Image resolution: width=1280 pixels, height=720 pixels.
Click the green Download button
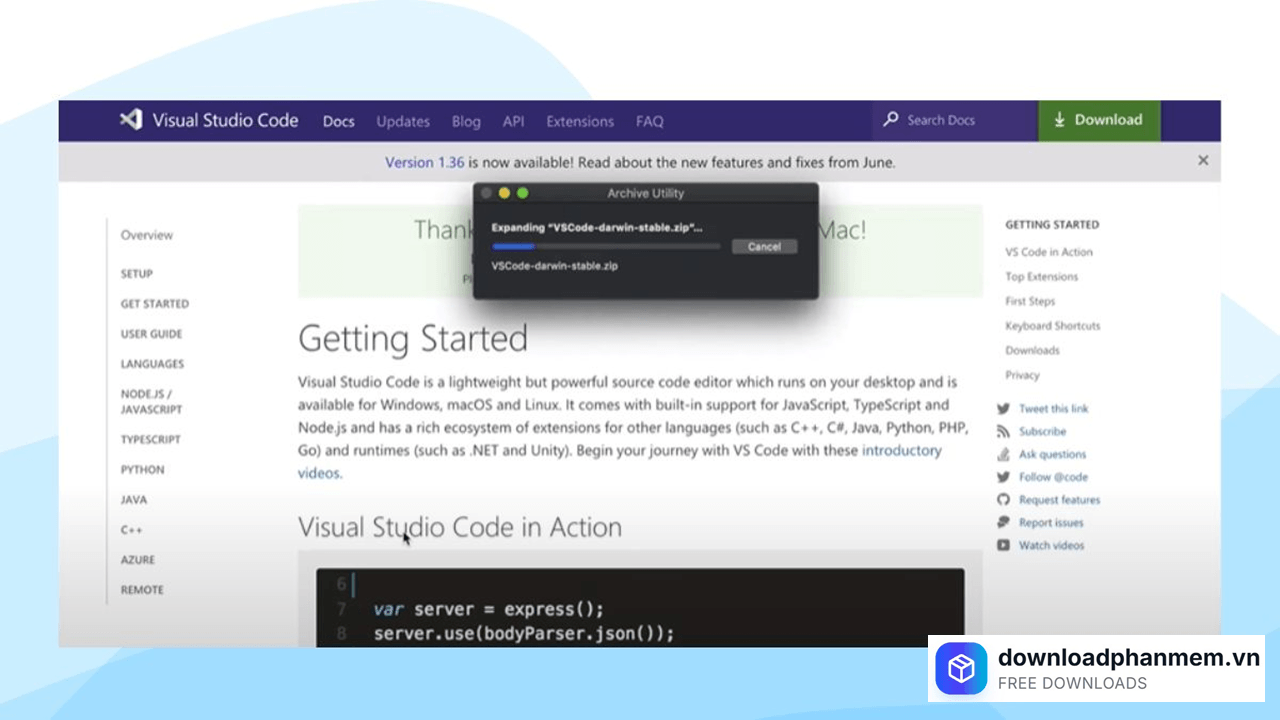[1099, 120]
